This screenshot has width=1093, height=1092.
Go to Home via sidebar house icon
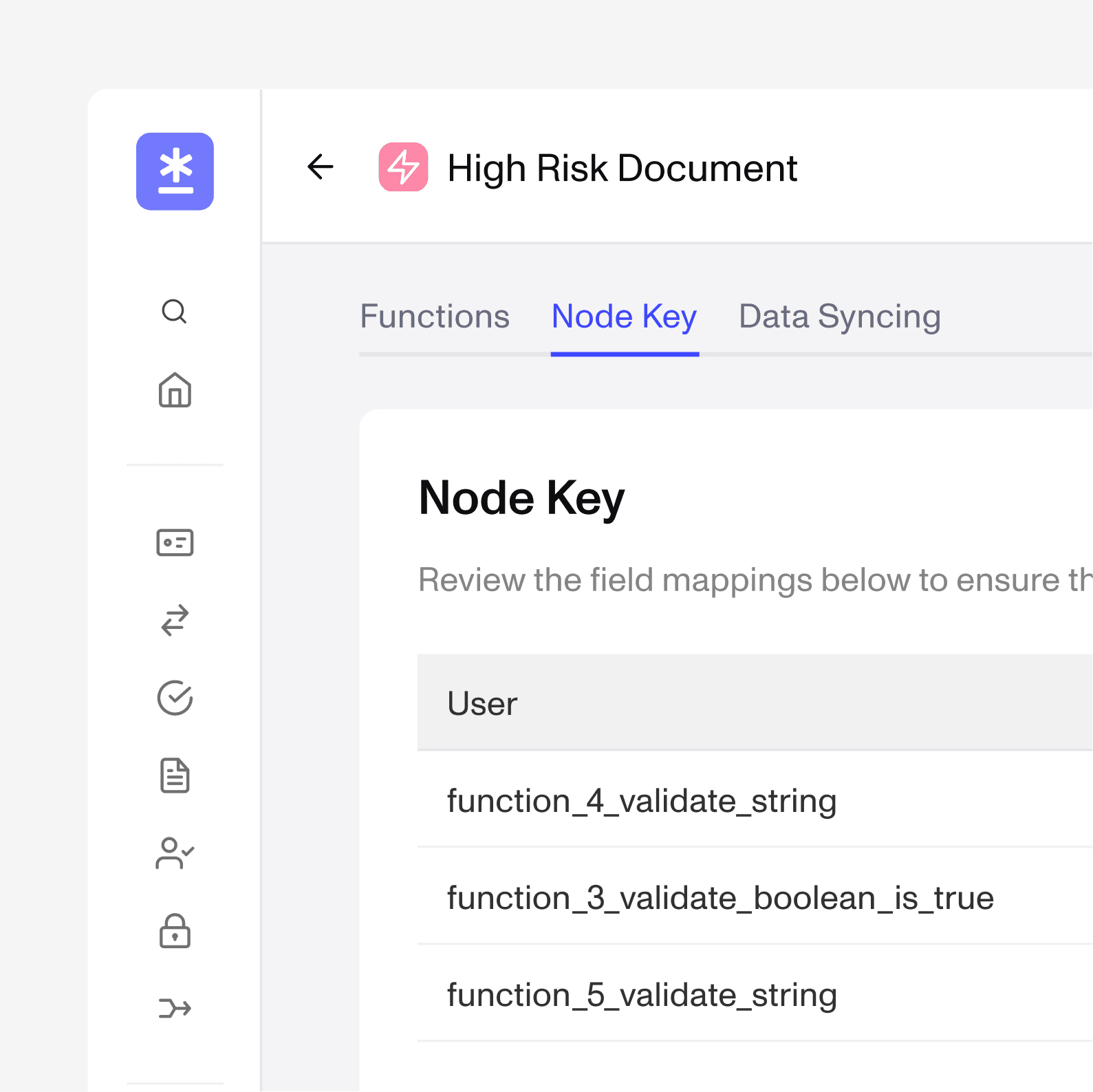[175, 390]
